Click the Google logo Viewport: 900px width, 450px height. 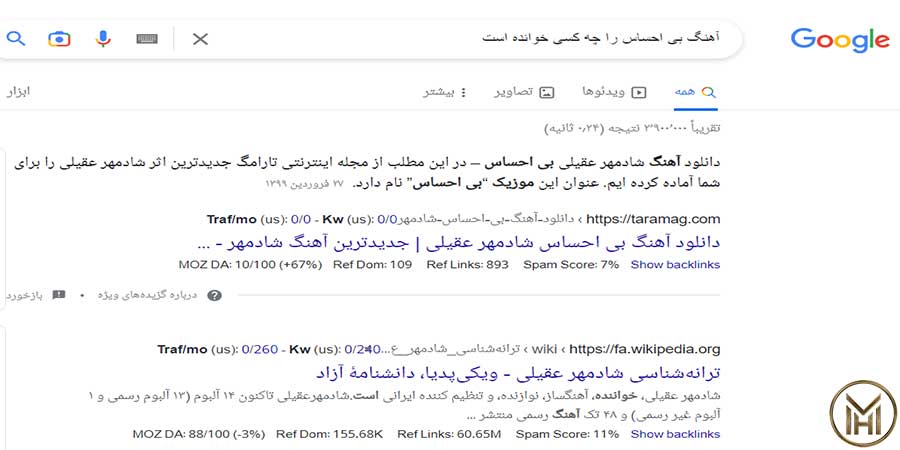coord(840,40)
